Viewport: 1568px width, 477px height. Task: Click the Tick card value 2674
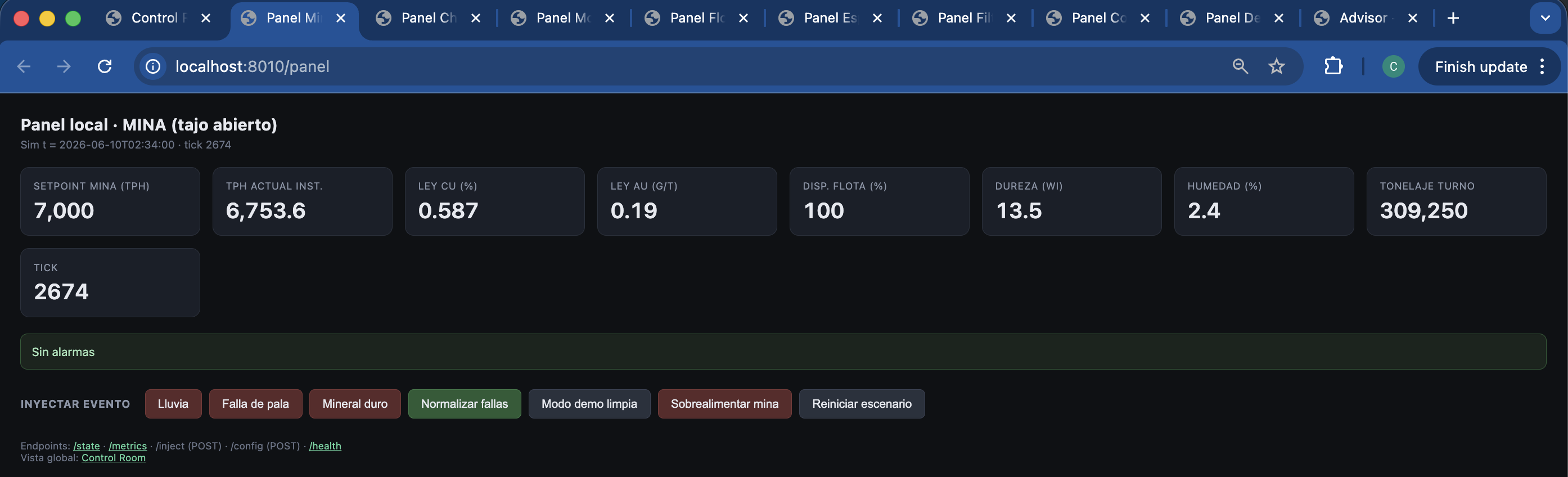pos(61,291)
